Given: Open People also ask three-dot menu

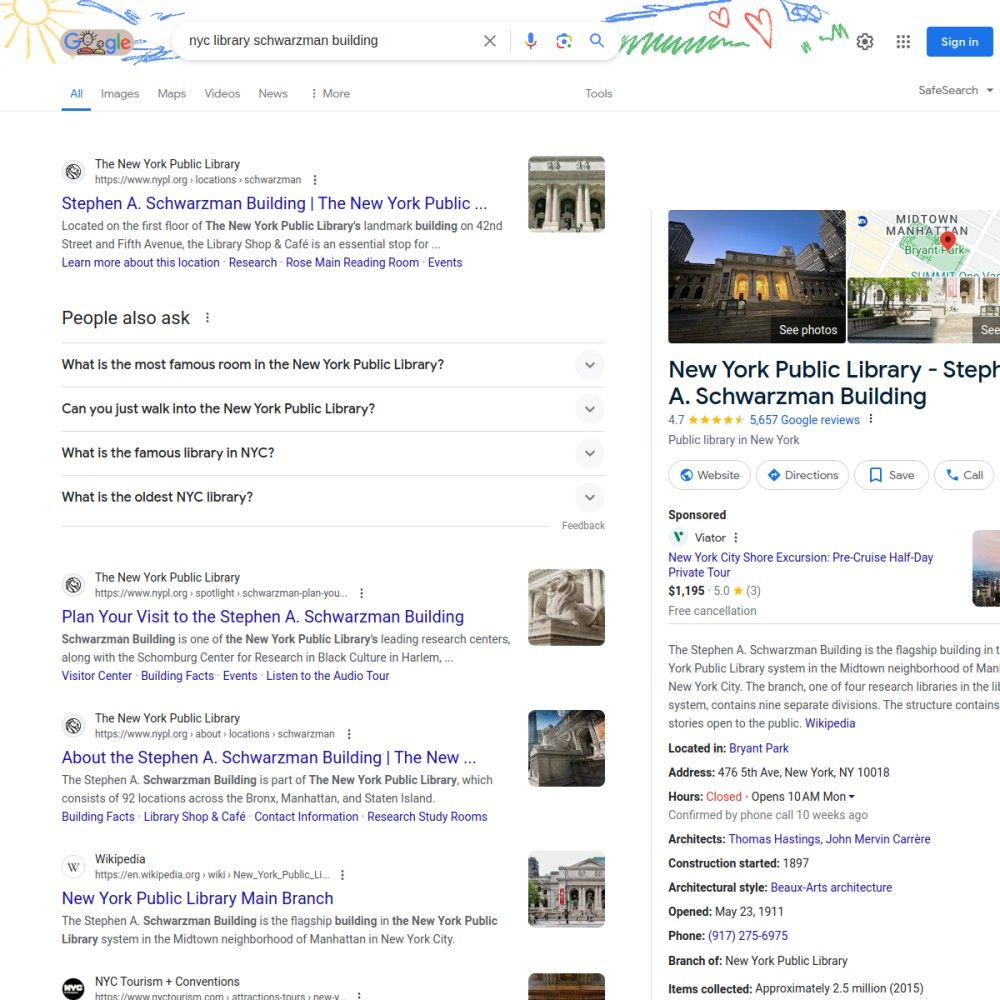Looking at the screenshot, I should tap(207, 318).
